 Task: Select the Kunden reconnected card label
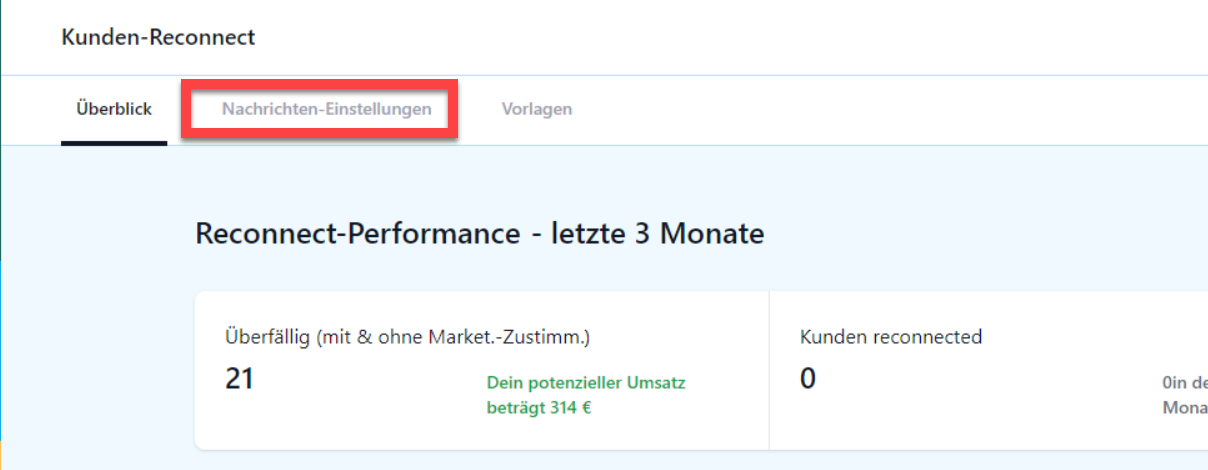(891, 337)
